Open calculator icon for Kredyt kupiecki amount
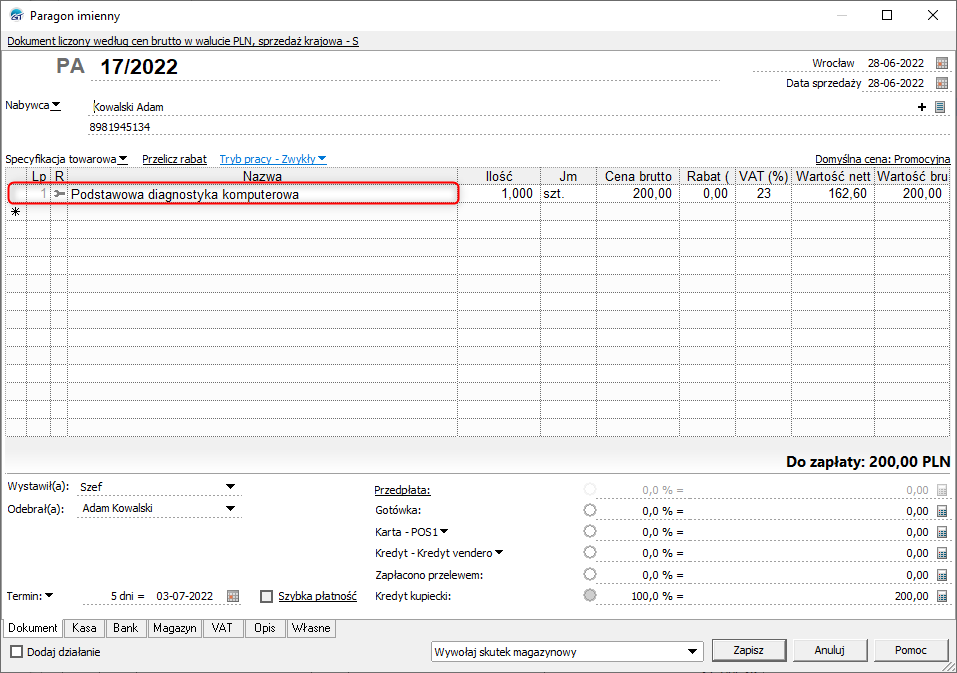 [942, 597]
